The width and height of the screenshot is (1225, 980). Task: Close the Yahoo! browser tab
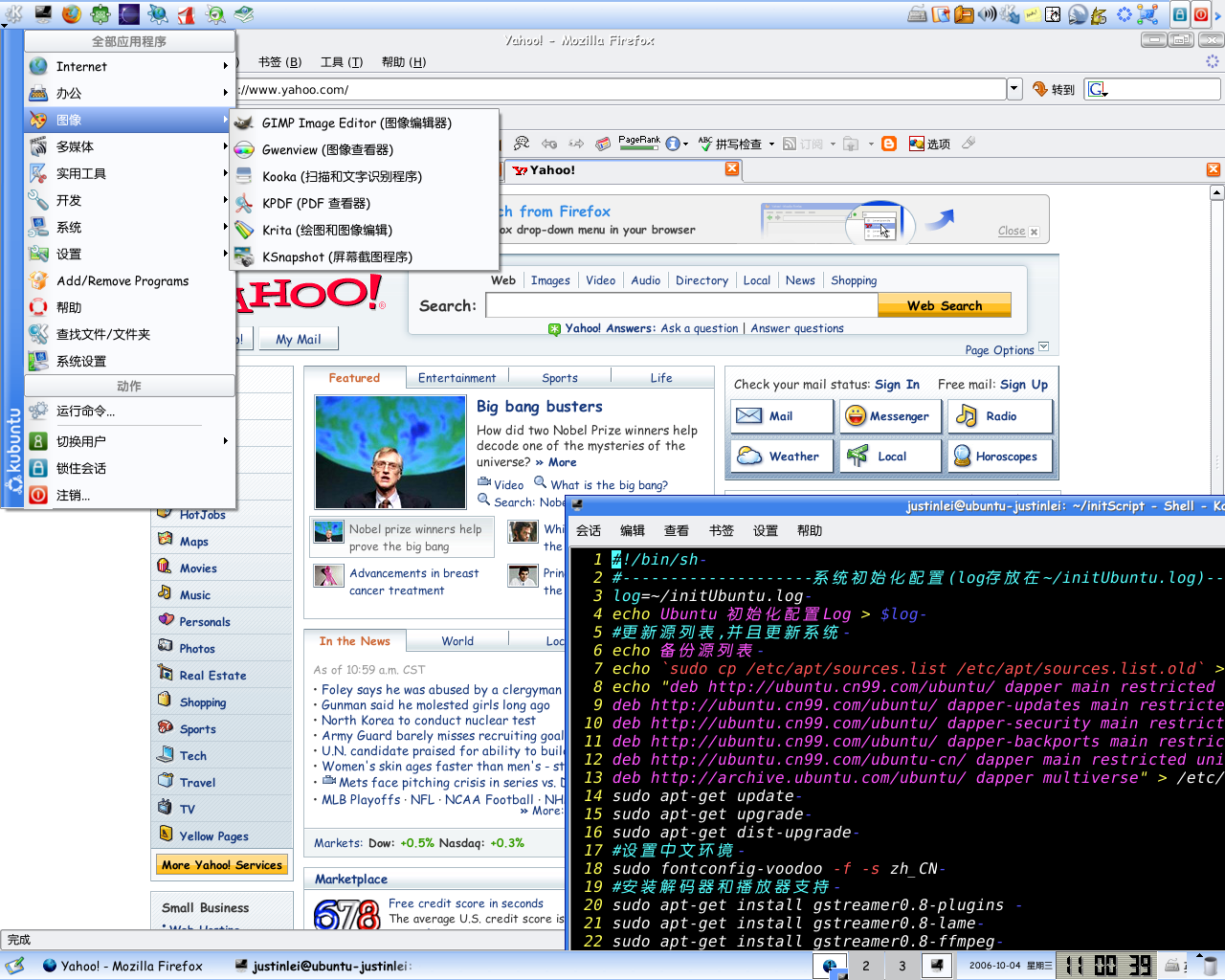point(732,168)
